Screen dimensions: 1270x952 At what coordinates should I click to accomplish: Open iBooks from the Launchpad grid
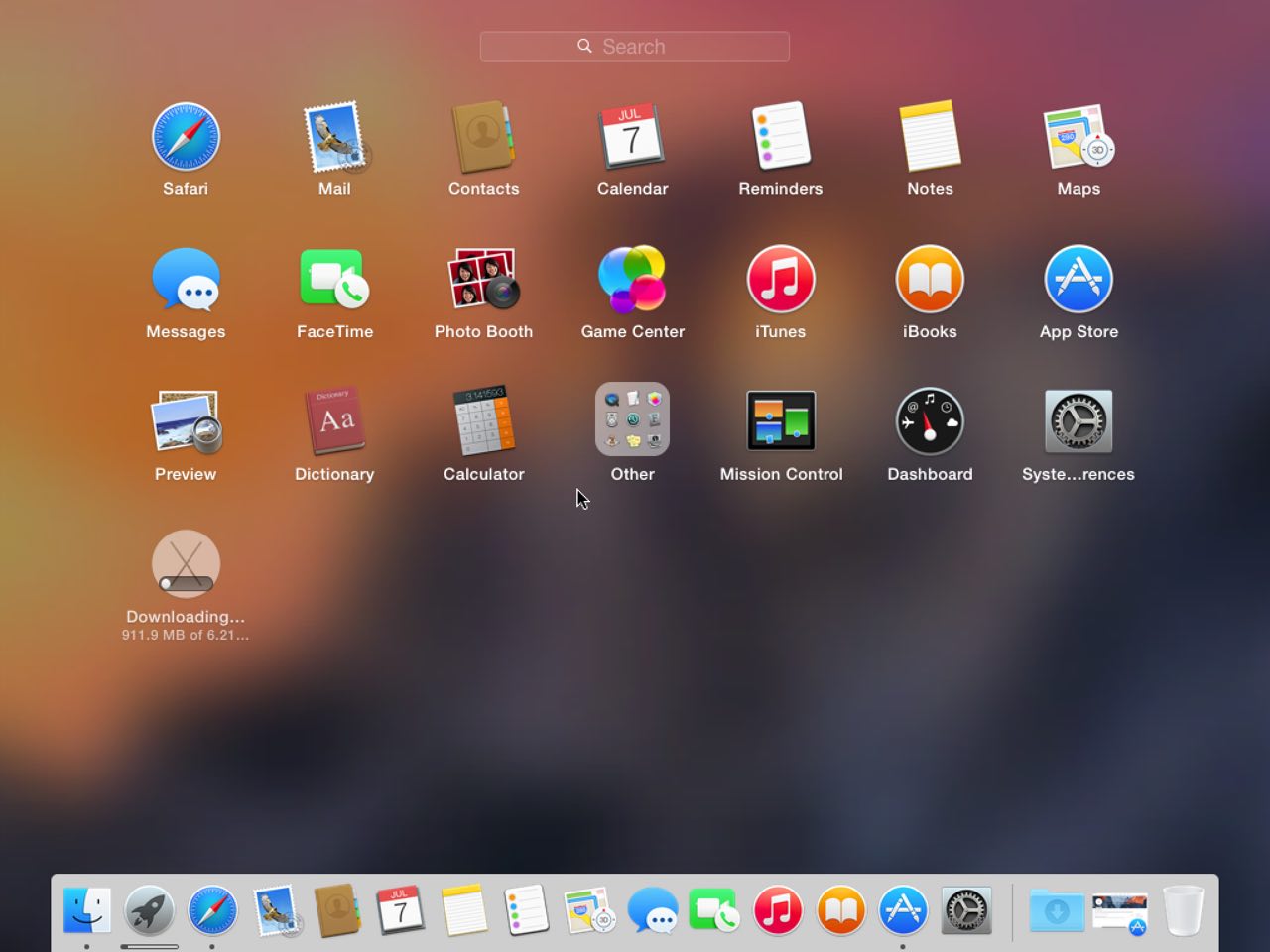(x=930, y=280)
